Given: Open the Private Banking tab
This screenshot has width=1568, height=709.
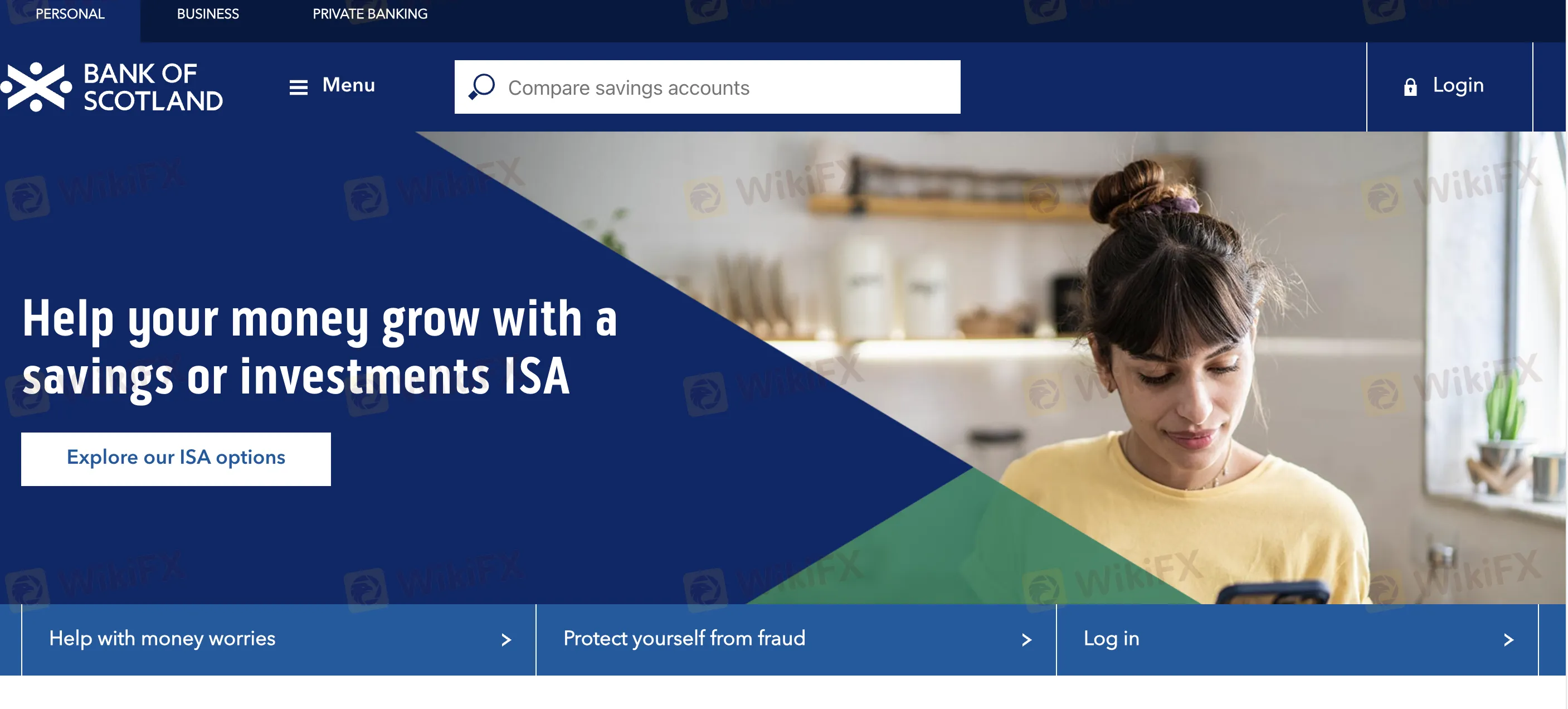Looking at the screenshot, I should pyautogui.click(x=370, y=14).
